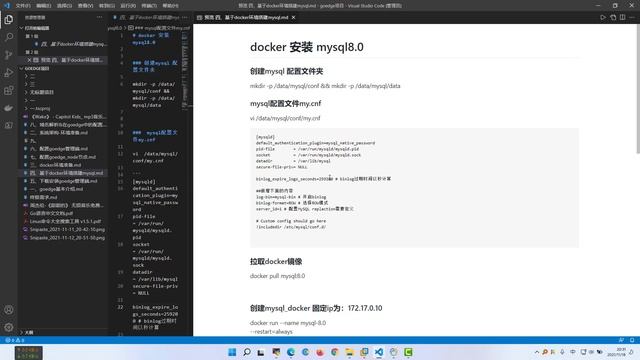Open the Extensions view
This screenshot has width=640, height=360.
(9, 90)
